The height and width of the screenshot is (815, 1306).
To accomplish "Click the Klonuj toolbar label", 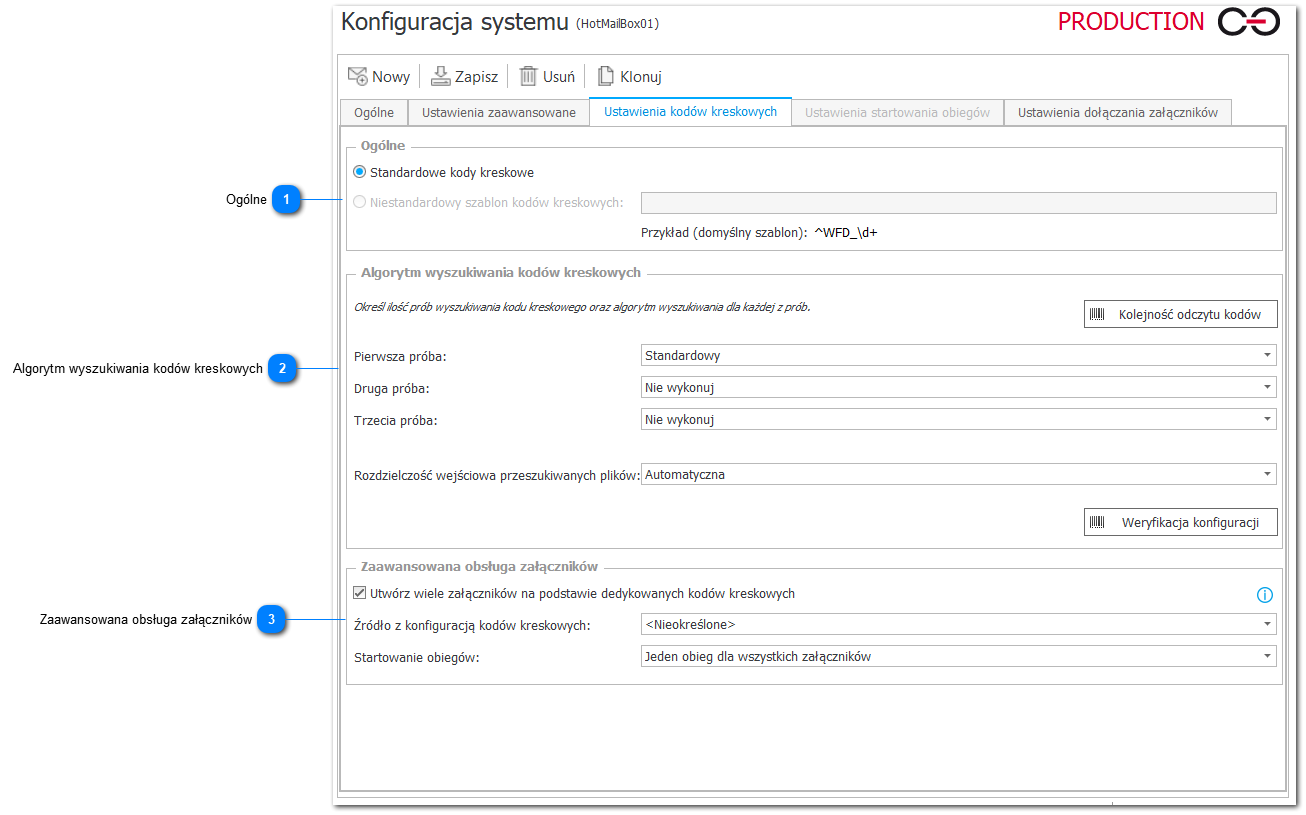I will (641, 77).
